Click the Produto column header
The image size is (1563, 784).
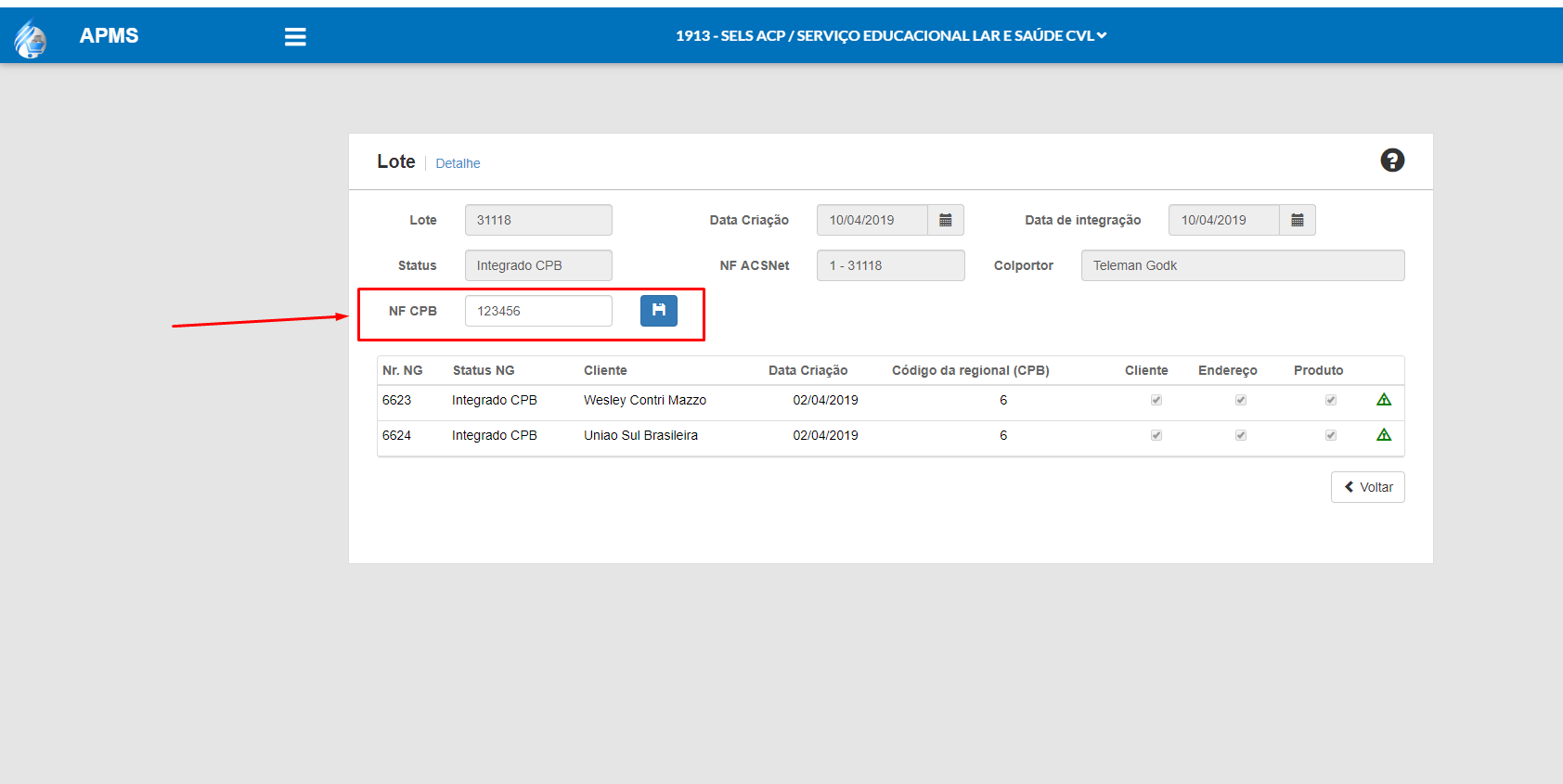pos(1319,370)
